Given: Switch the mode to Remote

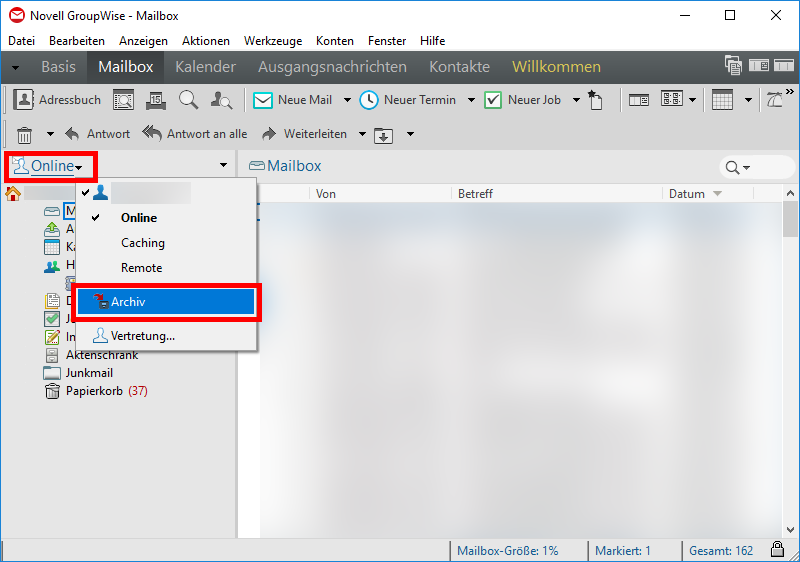Looking at the screenshot, I should tap(166, 268).
